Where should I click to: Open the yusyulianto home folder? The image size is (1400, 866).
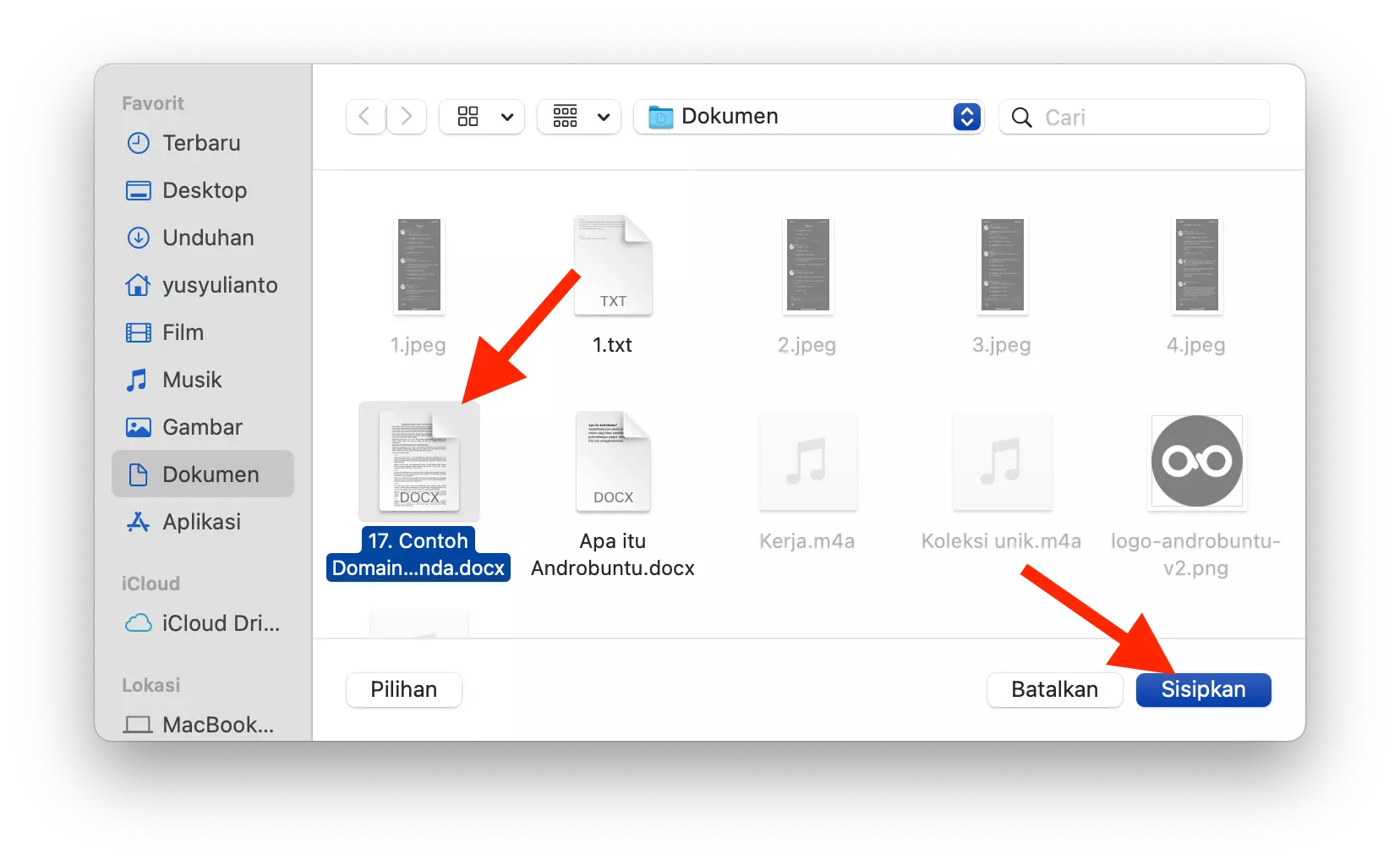click(219, 285)
